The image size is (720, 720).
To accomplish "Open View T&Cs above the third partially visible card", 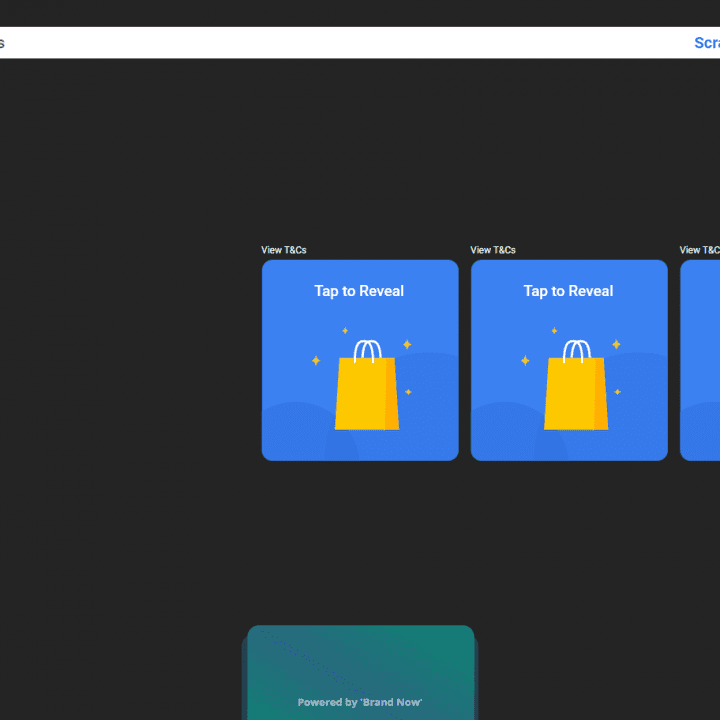I will 700,250.
